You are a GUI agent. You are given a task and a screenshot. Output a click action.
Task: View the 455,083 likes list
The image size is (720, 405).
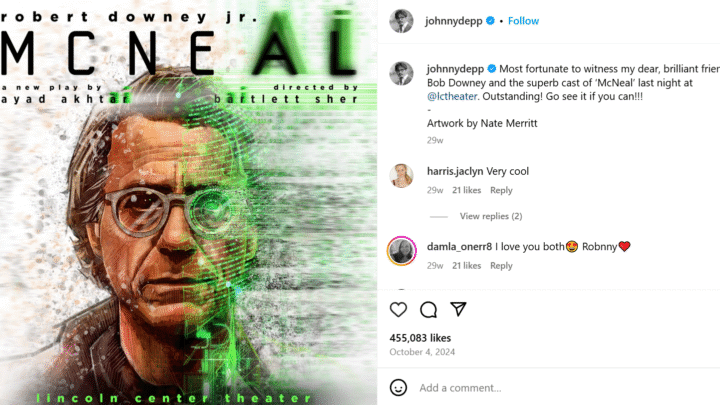(420, 338)
